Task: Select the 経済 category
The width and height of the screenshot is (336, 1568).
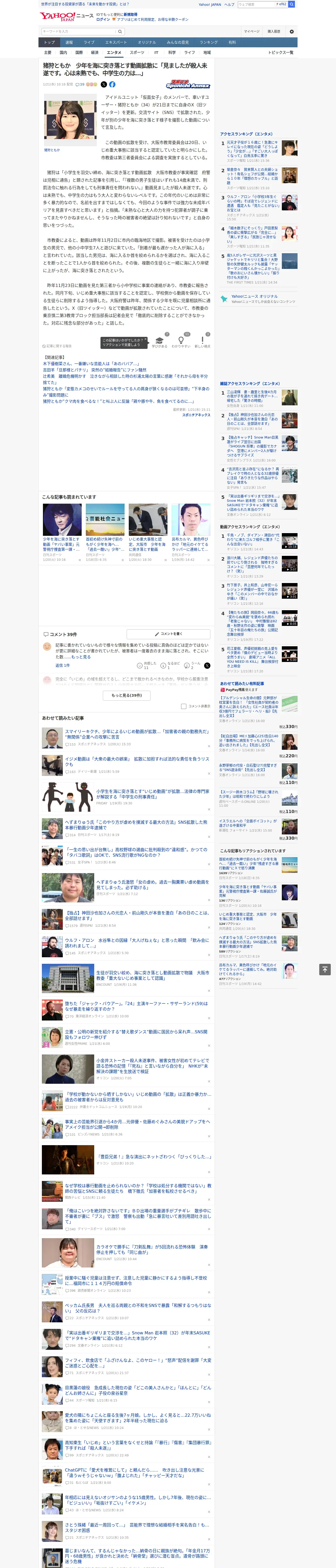Action: [x=94, y=52]
